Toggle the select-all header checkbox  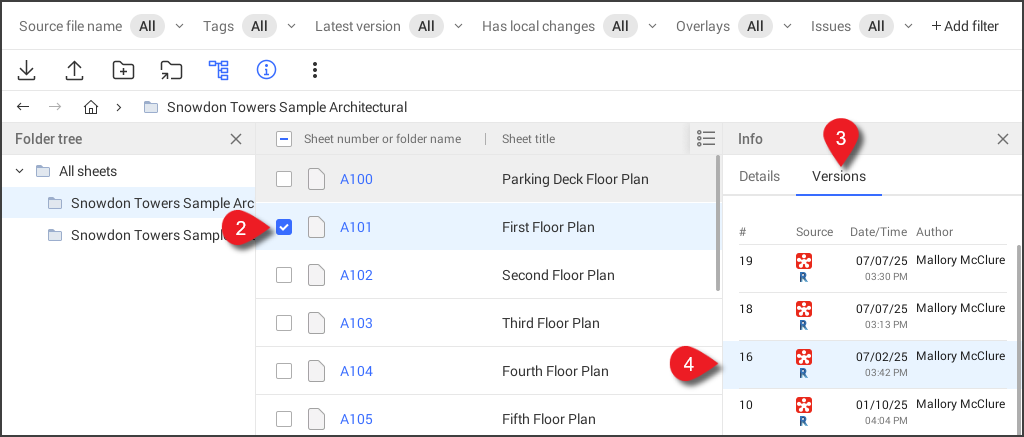(x=284, y=139)
